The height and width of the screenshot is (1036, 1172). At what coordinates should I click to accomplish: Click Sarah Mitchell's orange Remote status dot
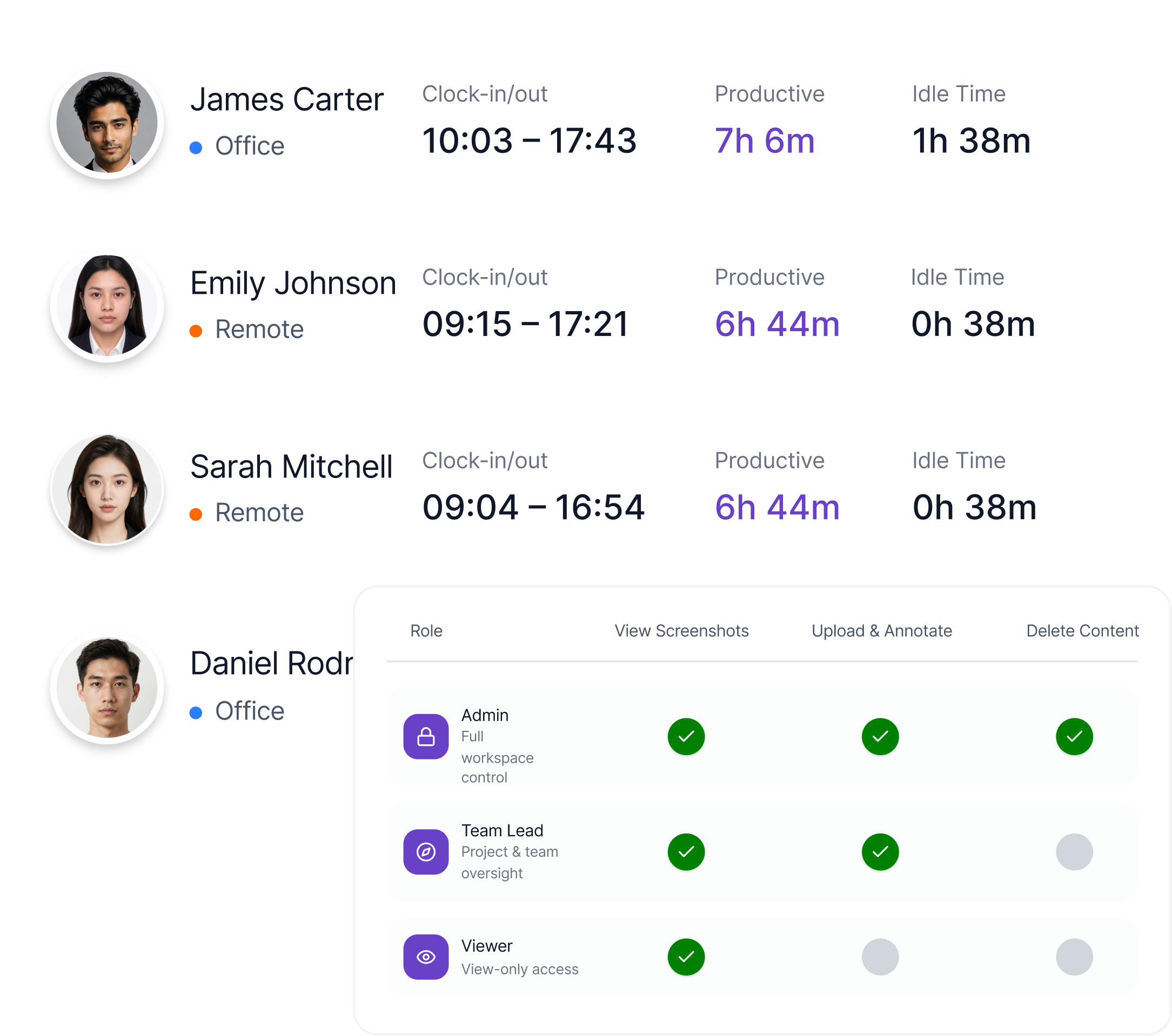click(196, 514)
